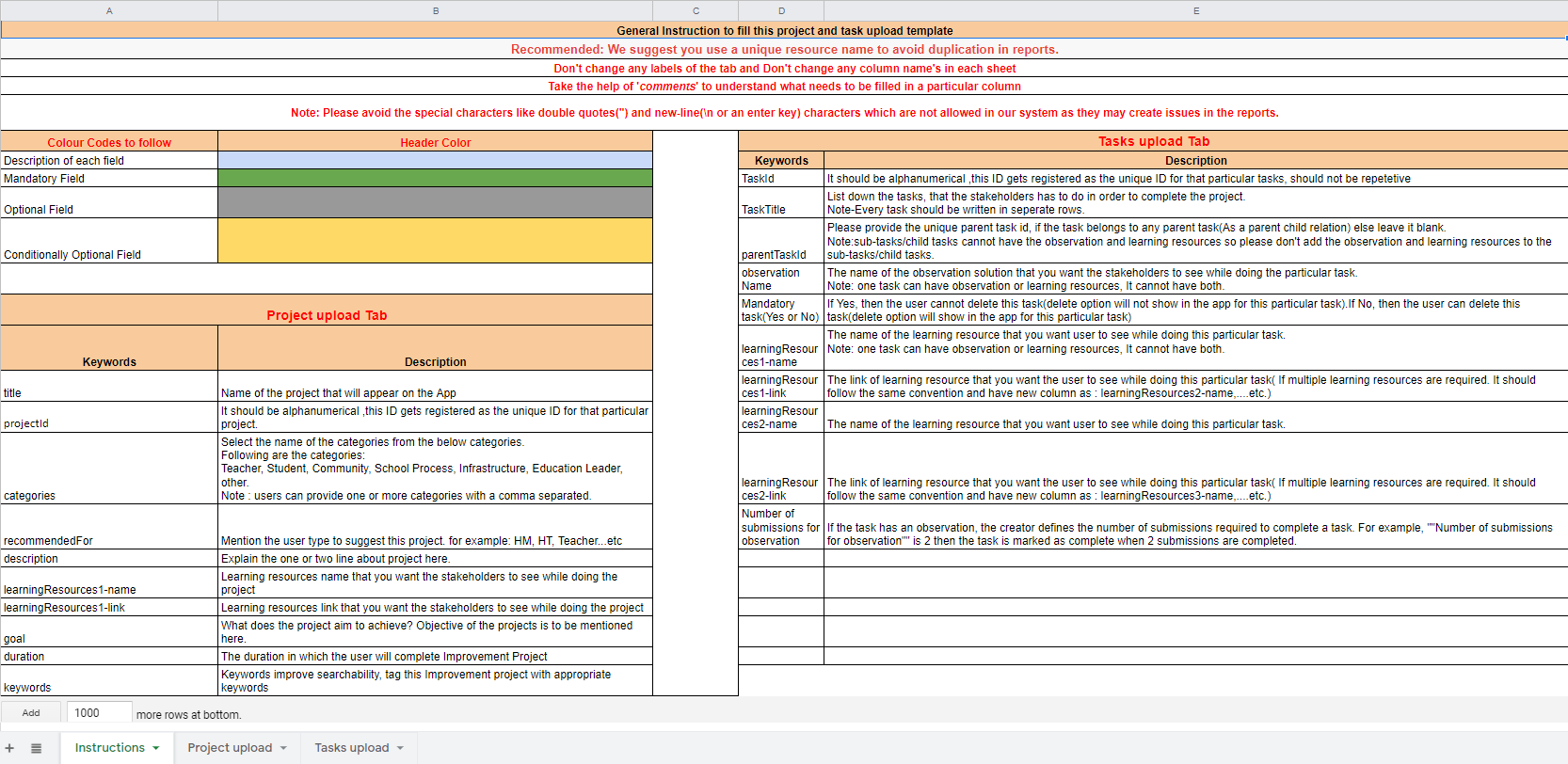Screen dimensions: 1568x764
Task: Switch to the Tasks upload sheet tab
Action: pyautogui.click(x=351, y=748)
